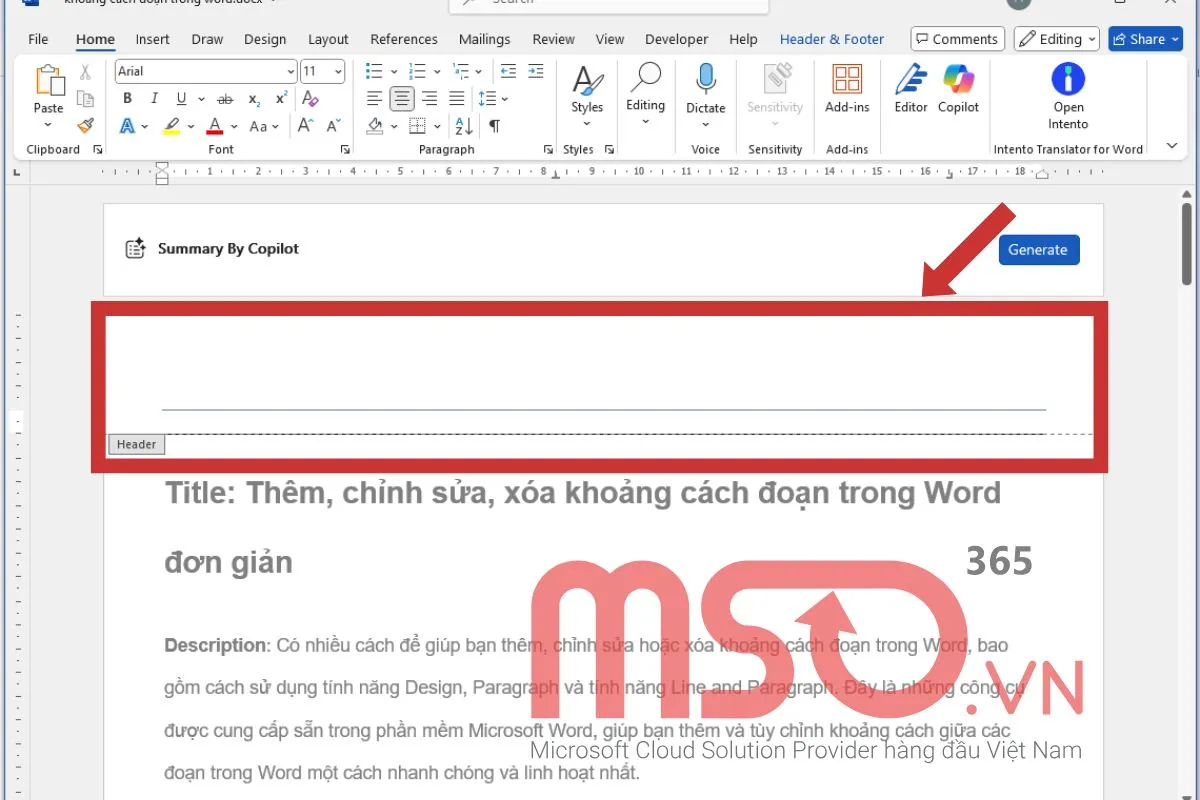Apply the yellow text highlight color

[x=172, y=126]
